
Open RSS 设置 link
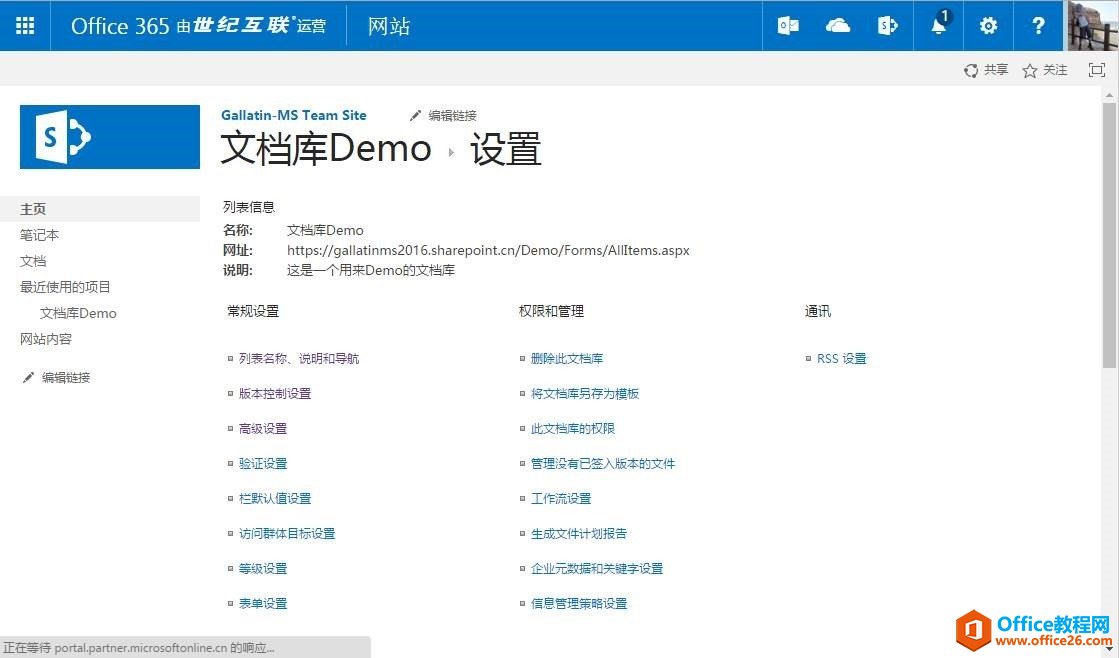point(841,358)
